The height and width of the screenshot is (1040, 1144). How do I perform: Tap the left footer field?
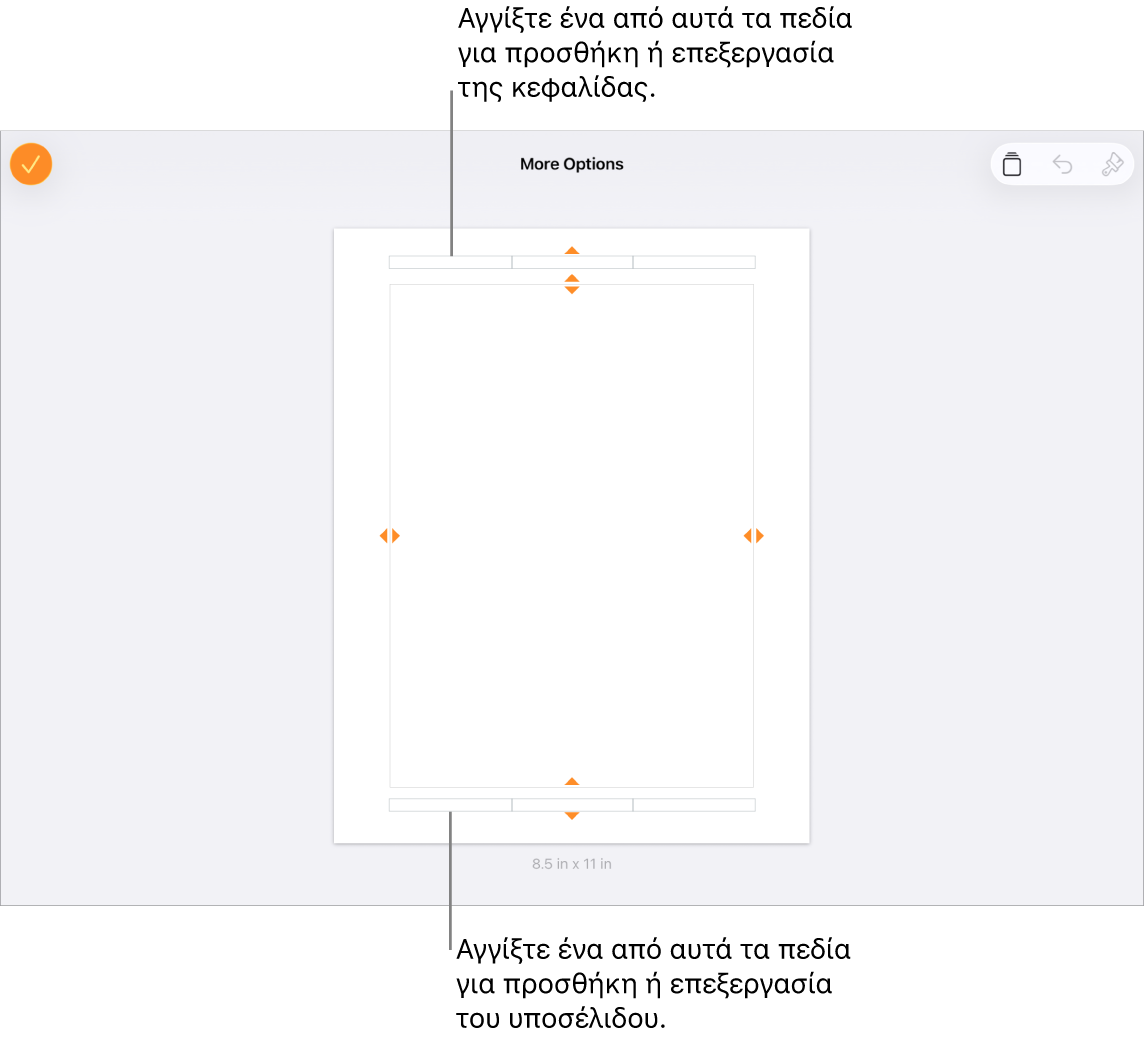click(x=450, y=805)
